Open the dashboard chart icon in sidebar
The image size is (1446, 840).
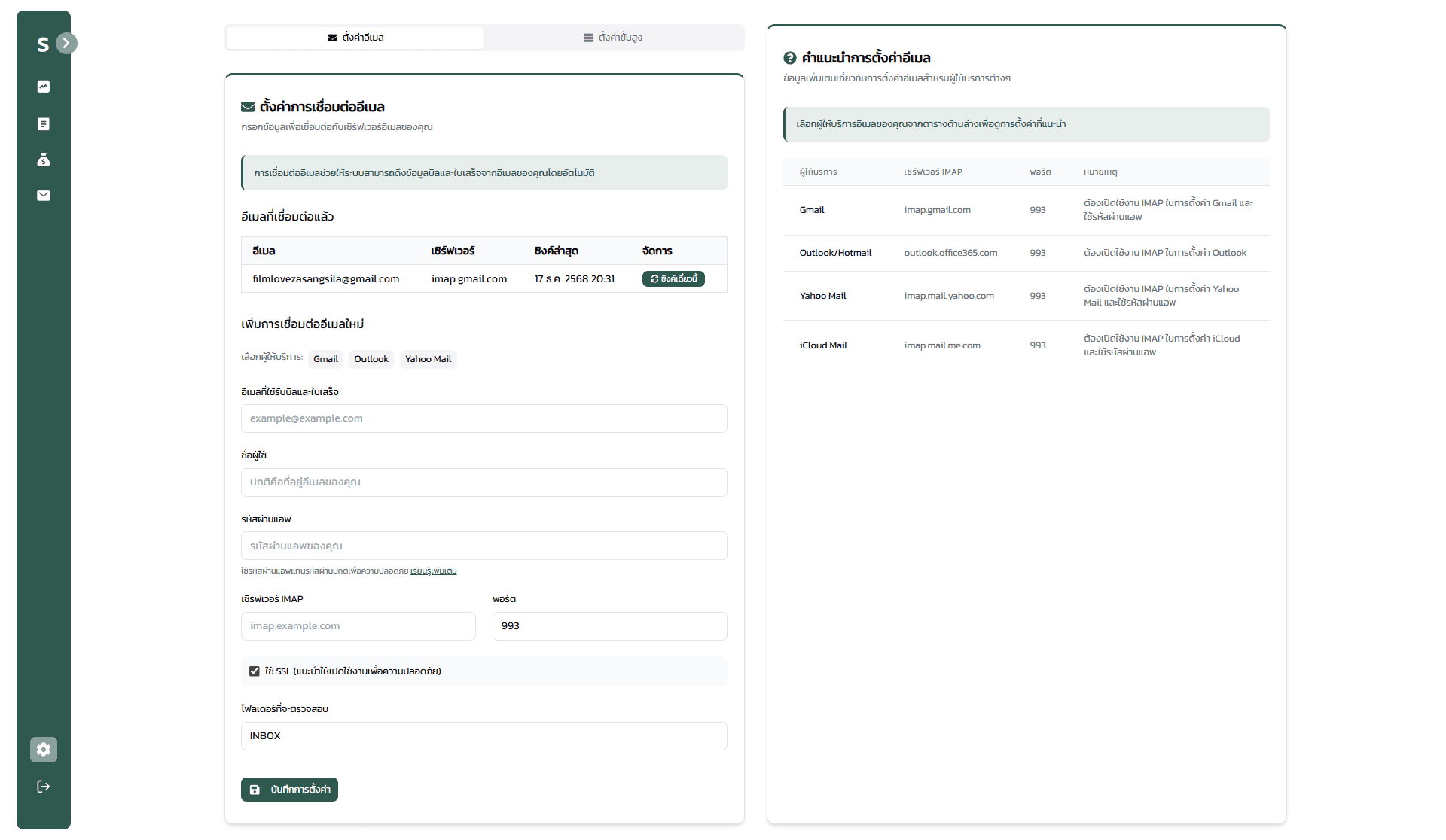pyautogui.click(x=44, y=87)
